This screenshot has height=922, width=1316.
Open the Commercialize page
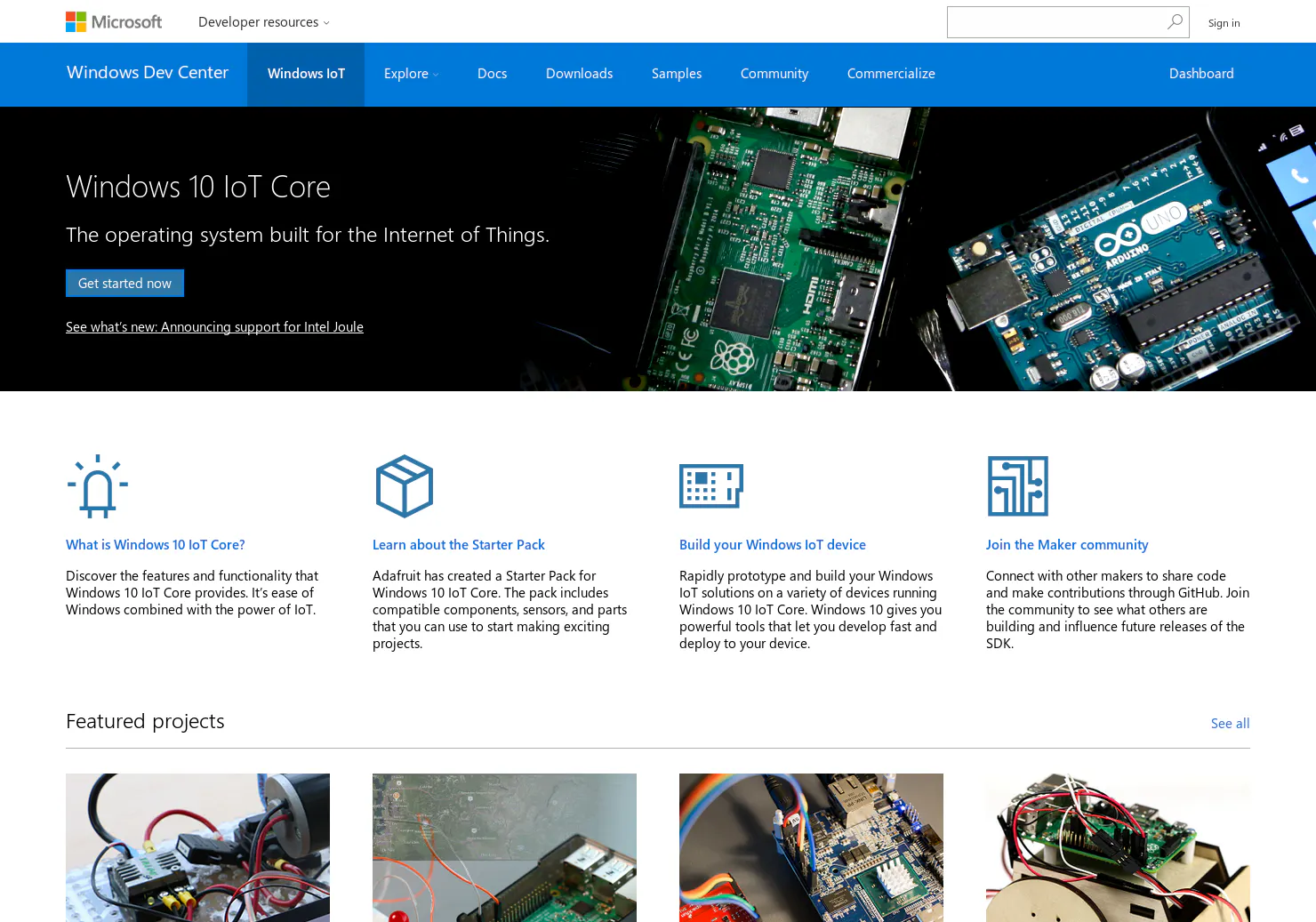coord(891,74)
